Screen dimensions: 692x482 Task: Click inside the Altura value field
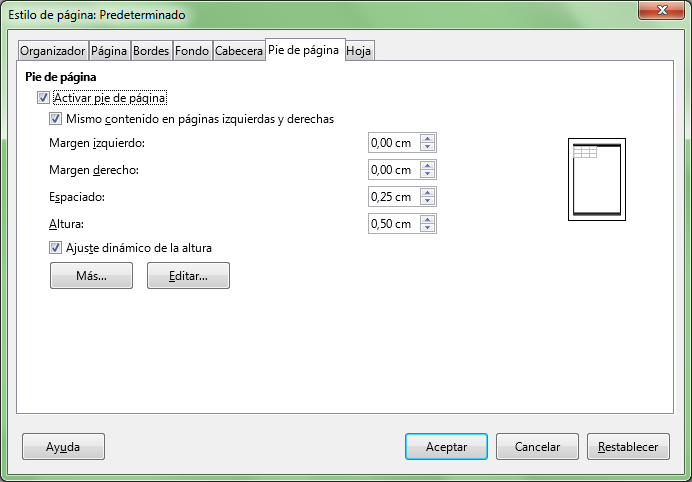coord(393,224)
